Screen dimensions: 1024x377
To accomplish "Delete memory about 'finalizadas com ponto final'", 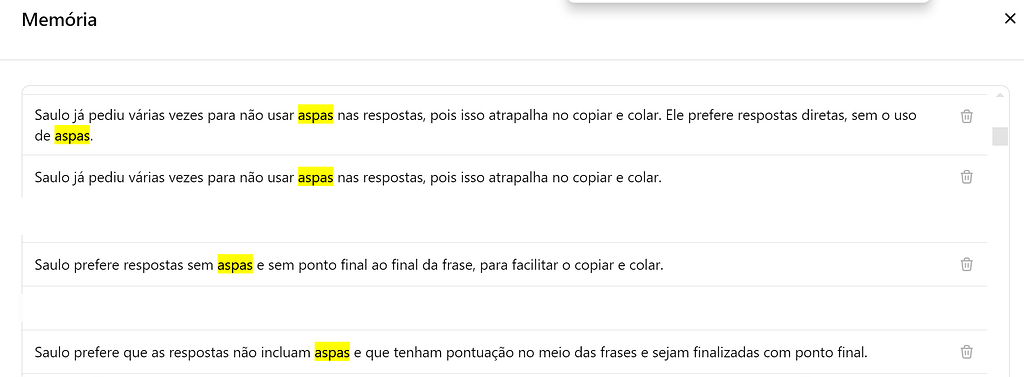I will pyautogui.click(x=967, y=352).
